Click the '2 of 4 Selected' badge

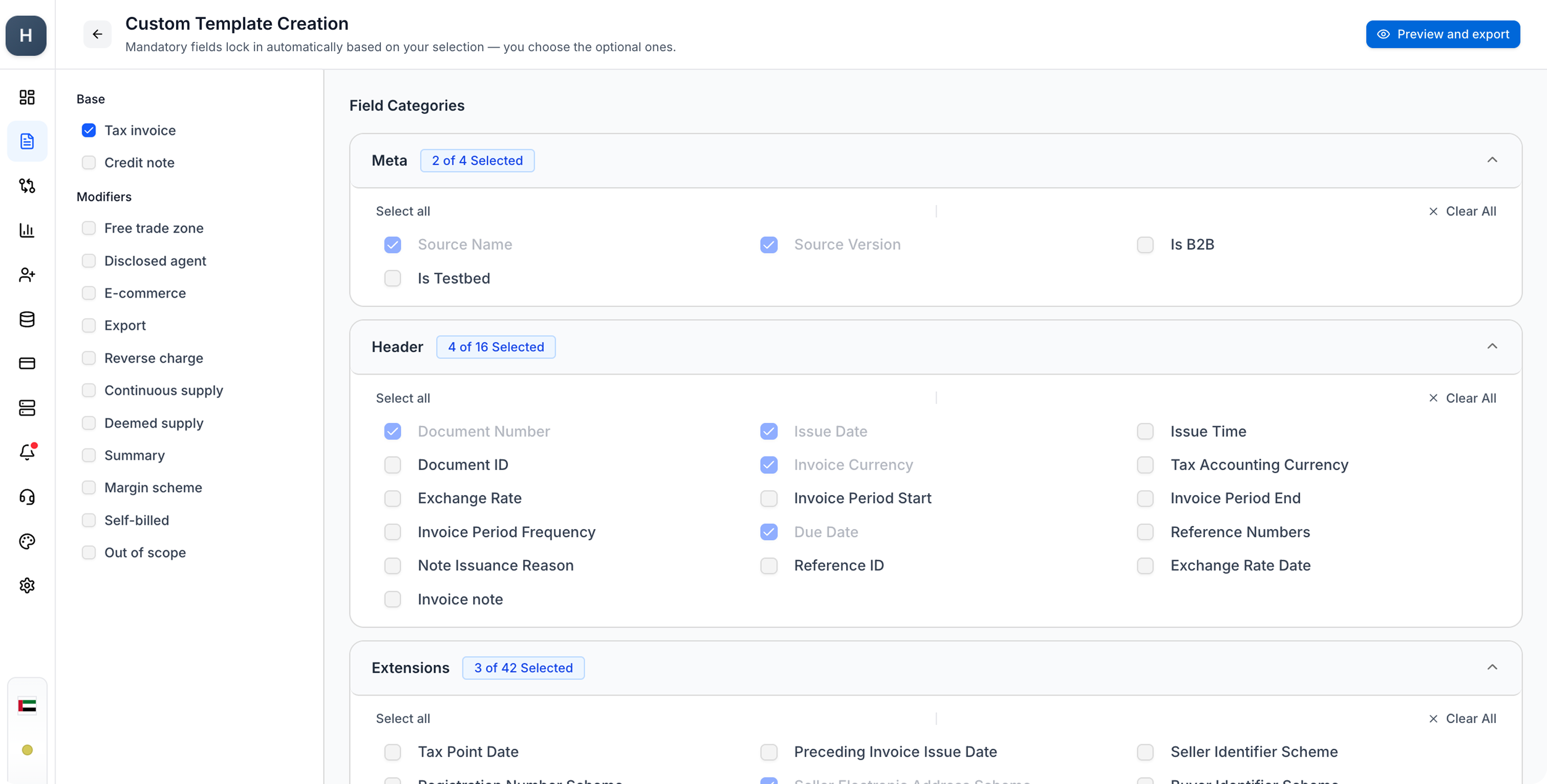click(478, 160)
